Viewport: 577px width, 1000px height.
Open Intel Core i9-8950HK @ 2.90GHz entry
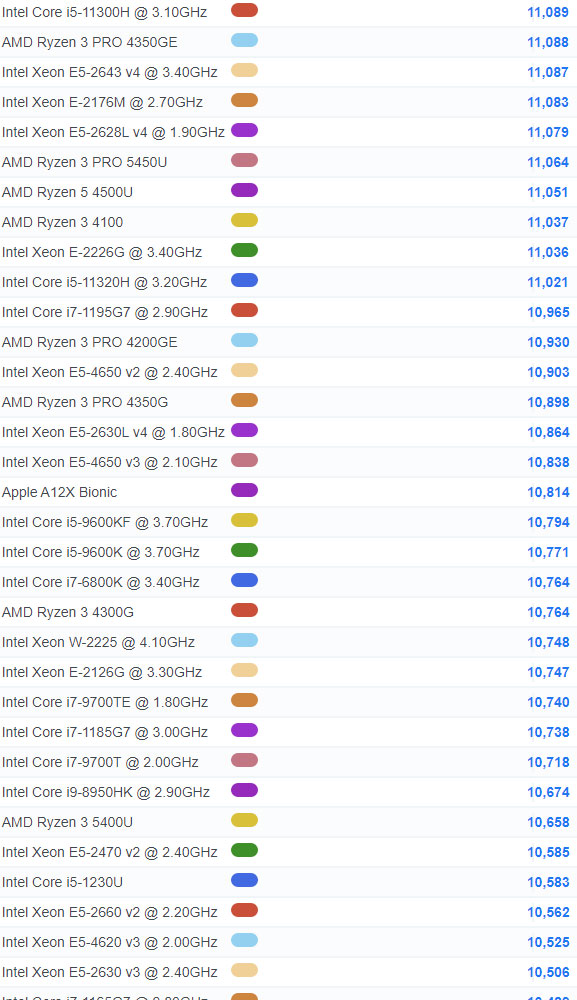pos(106,791)
